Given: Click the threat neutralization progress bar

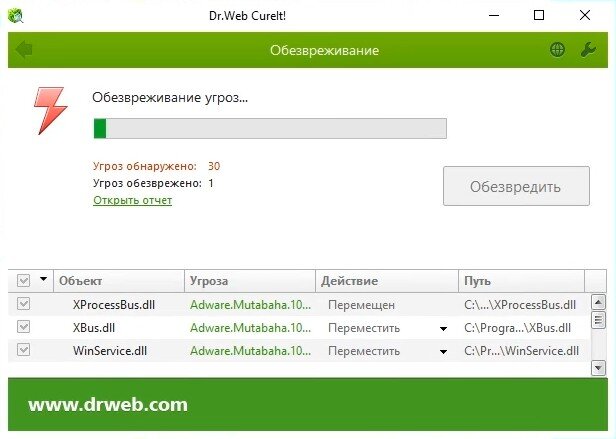Looking at the screenshot, I should pos(270,129).
